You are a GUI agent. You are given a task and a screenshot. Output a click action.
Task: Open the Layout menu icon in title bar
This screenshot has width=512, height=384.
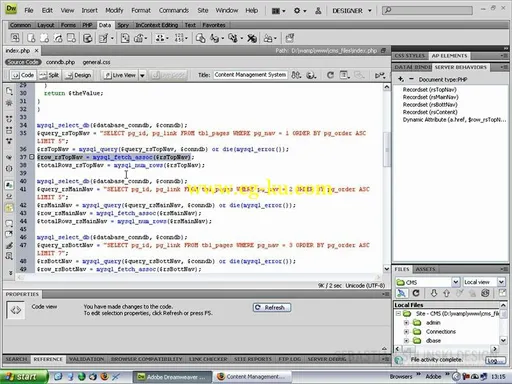point(278,11)
